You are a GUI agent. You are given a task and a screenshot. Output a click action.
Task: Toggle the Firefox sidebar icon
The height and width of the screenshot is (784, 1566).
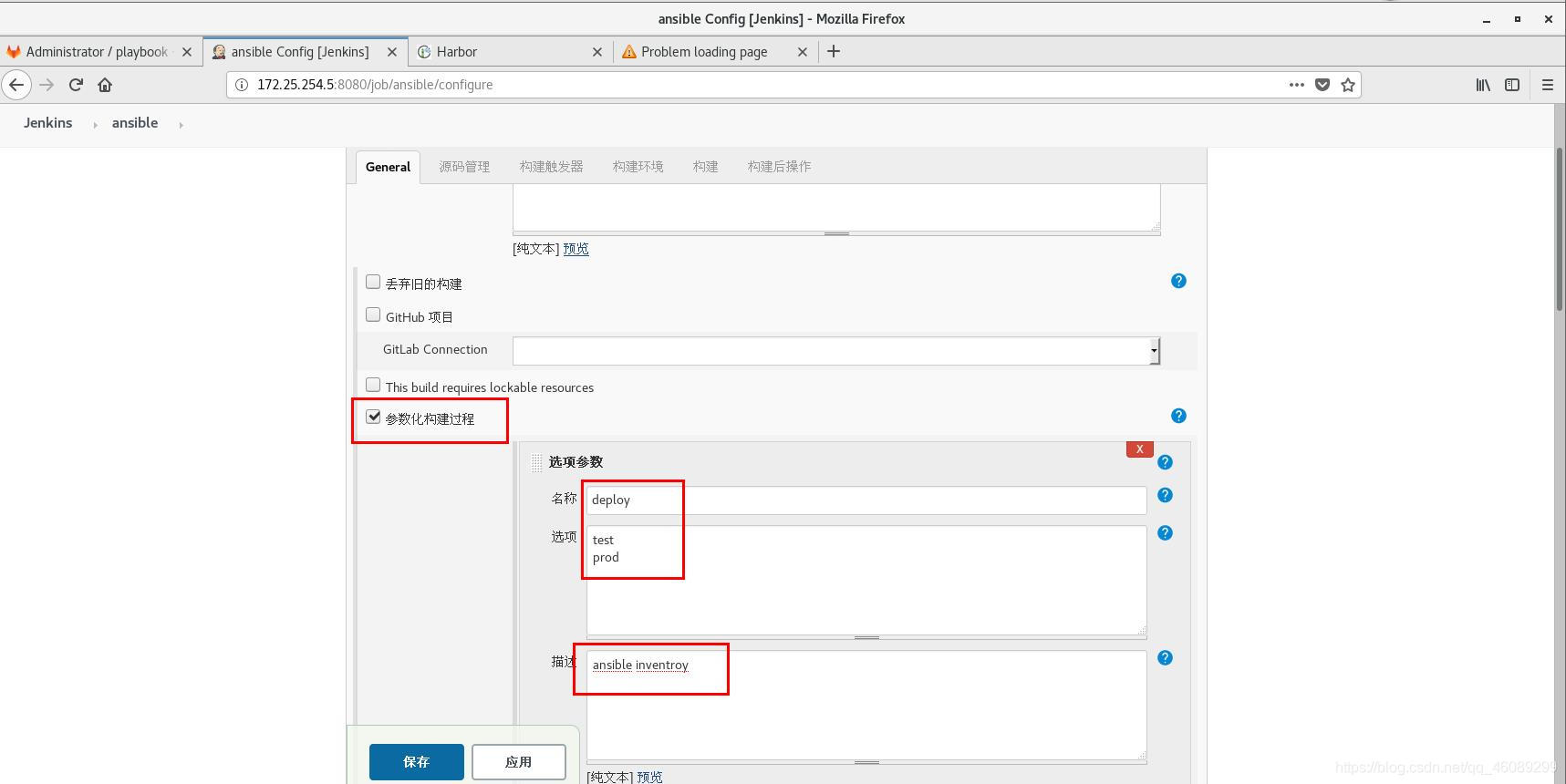(x=1512, y=85)
